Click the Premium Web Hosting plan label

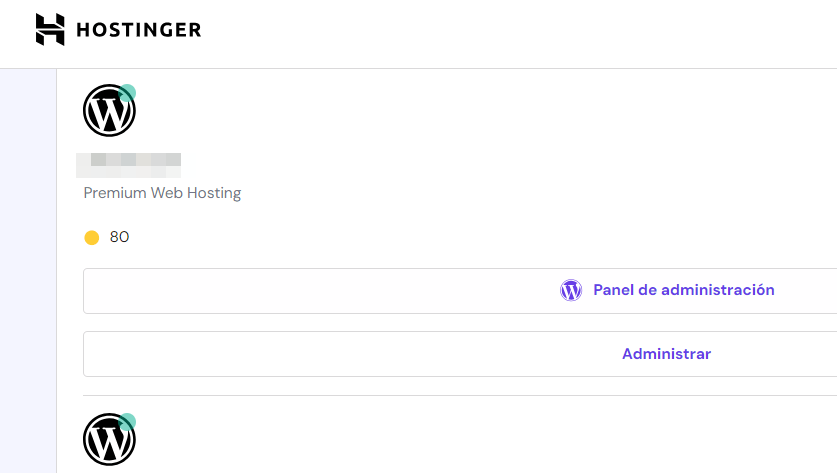162,193
